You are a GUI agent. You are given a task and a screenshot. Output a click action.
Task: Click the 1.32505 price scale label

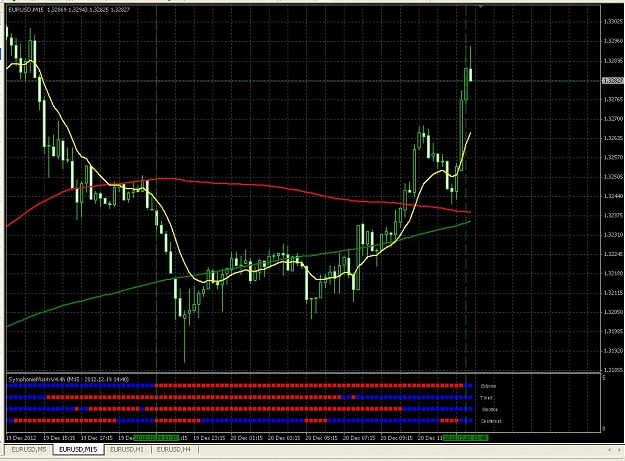point(613,177)
